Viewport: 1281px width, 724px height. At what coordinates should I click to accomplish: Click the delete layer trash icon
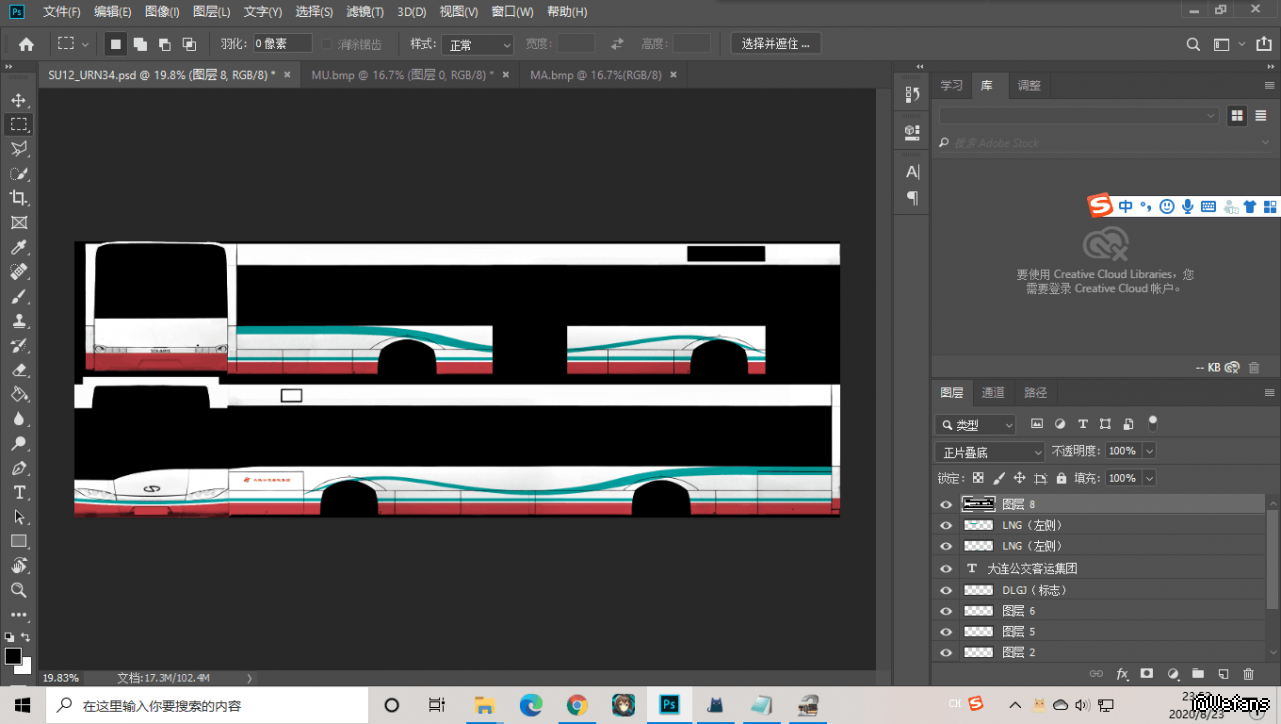coord(1248,674)
